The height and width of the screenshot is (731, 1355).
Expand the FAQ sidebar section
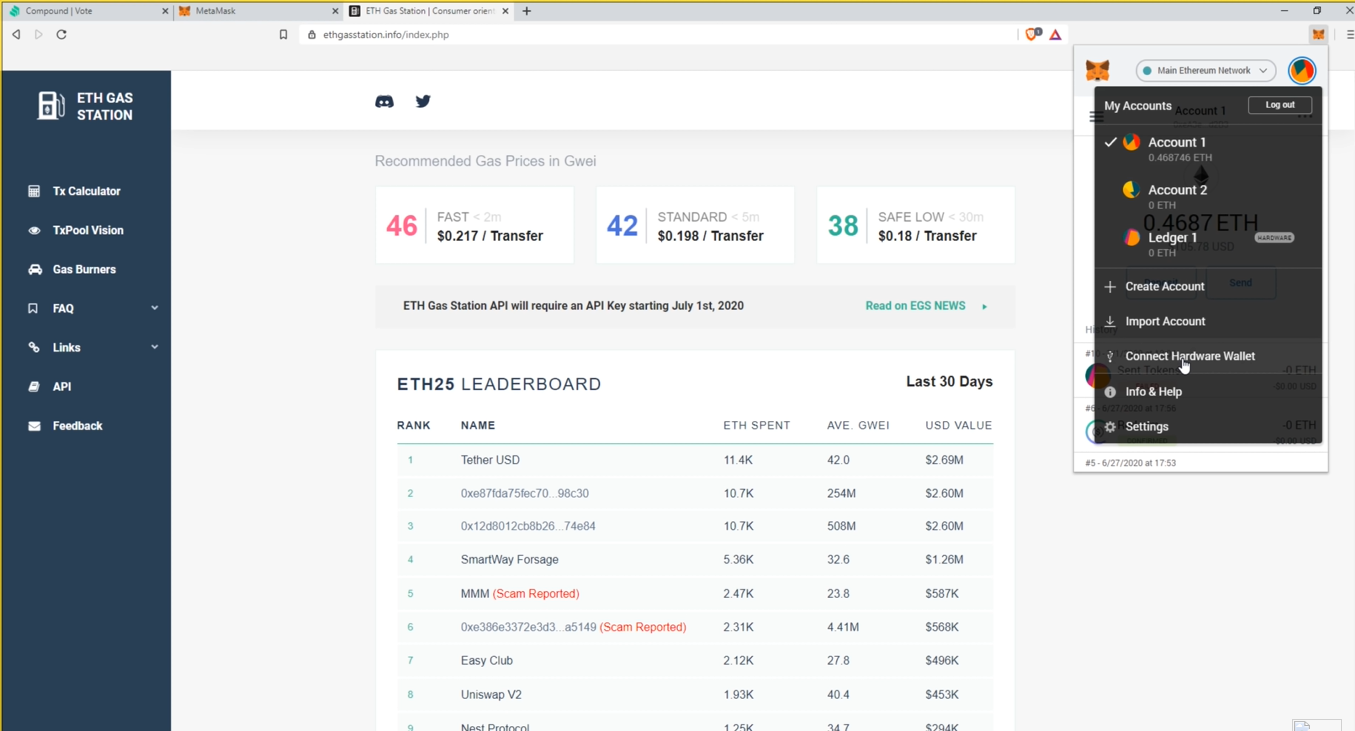click(x=91, y=308)
